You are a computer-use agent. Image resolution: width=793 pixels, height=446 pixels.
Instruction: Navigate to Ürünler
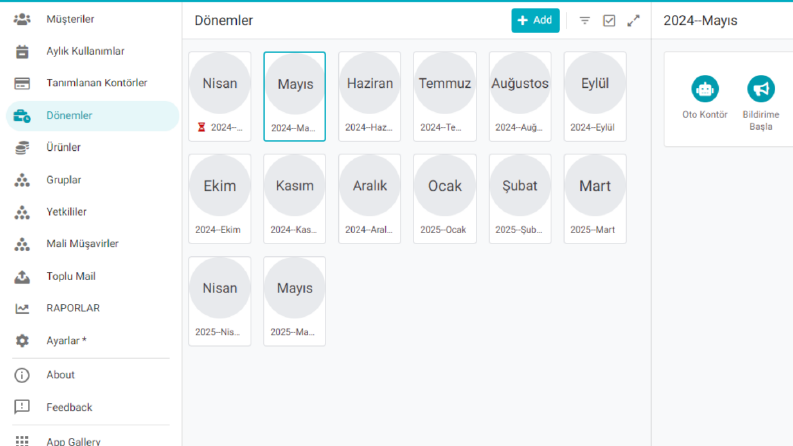click(x=64, y=148)
